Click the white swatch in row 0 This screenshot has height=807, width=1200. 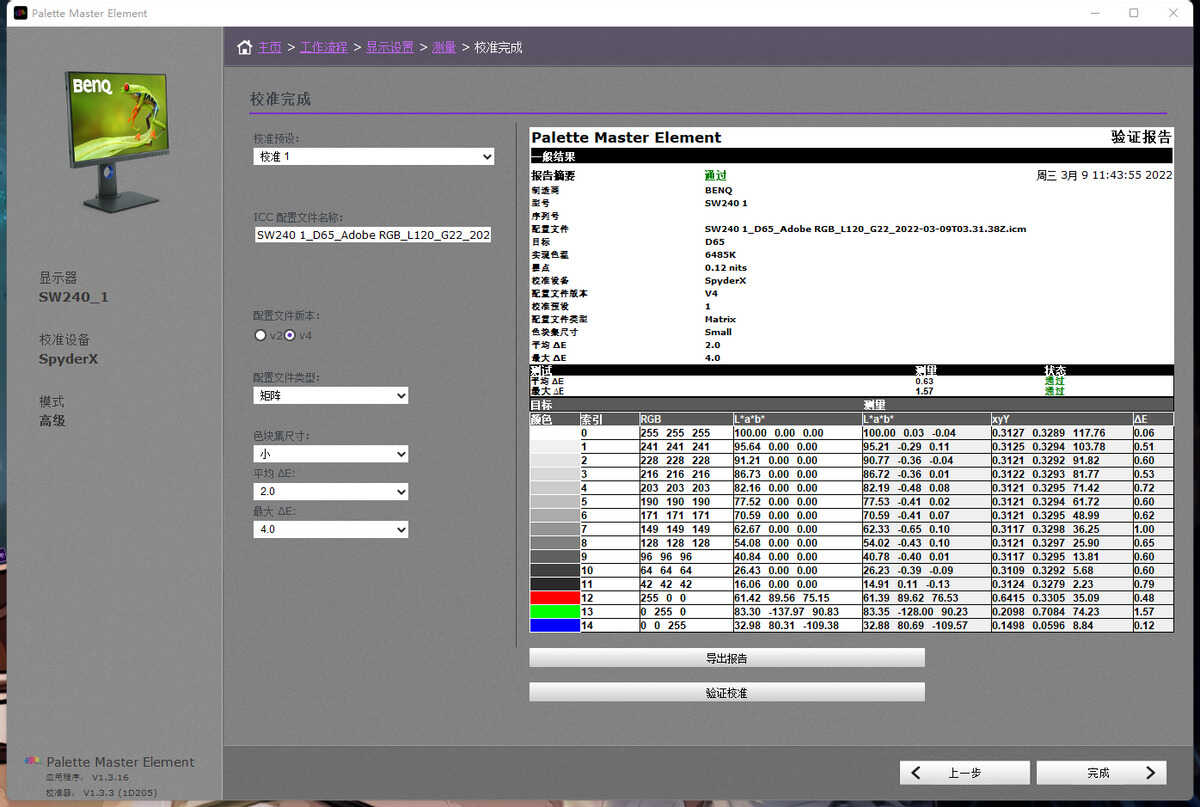(555, 433)
